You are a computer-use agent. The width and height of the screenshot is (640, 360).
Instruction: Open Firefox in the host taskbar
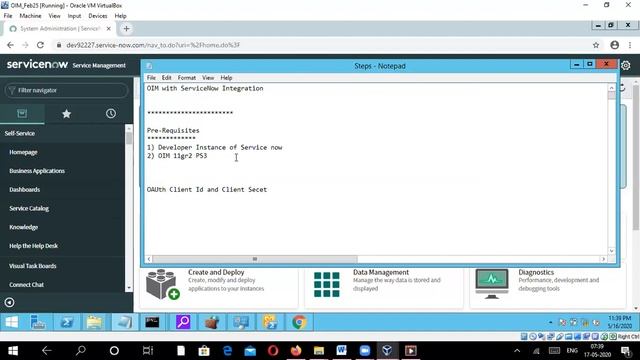coord(296,351)
